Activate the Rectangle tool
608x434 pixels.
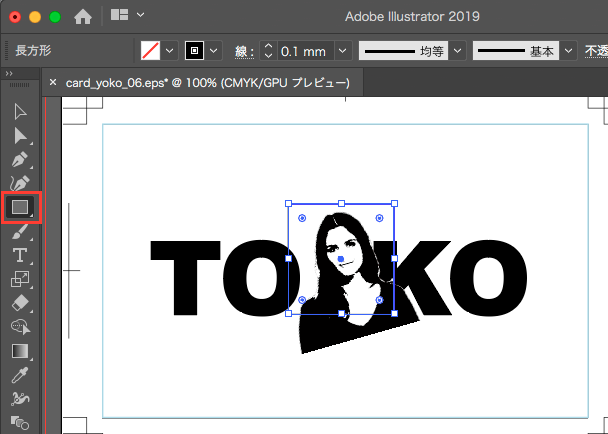click(20, 208)
